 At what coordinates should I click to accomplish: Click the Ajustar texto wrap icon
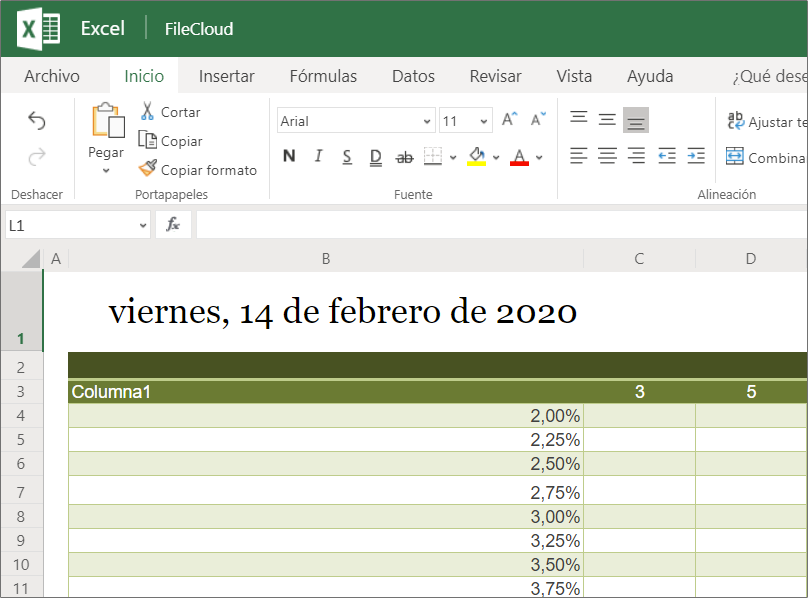pyautogui.click(x=735, y=121)
